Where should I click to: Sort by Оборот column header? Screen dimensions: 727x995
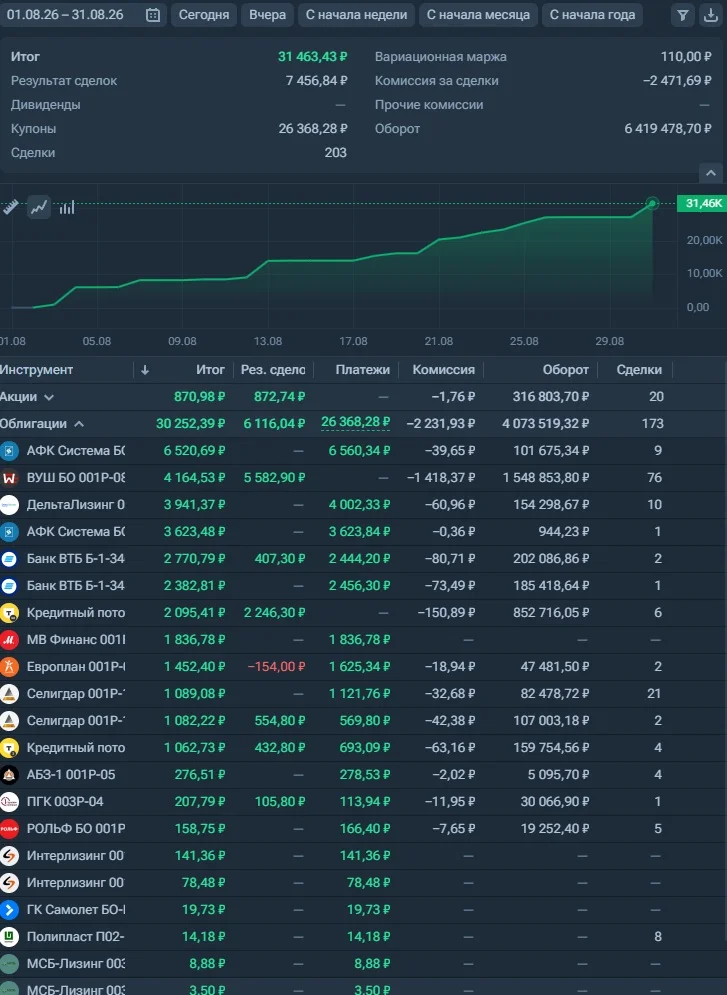pyautogui.click(x=565, y=370)
